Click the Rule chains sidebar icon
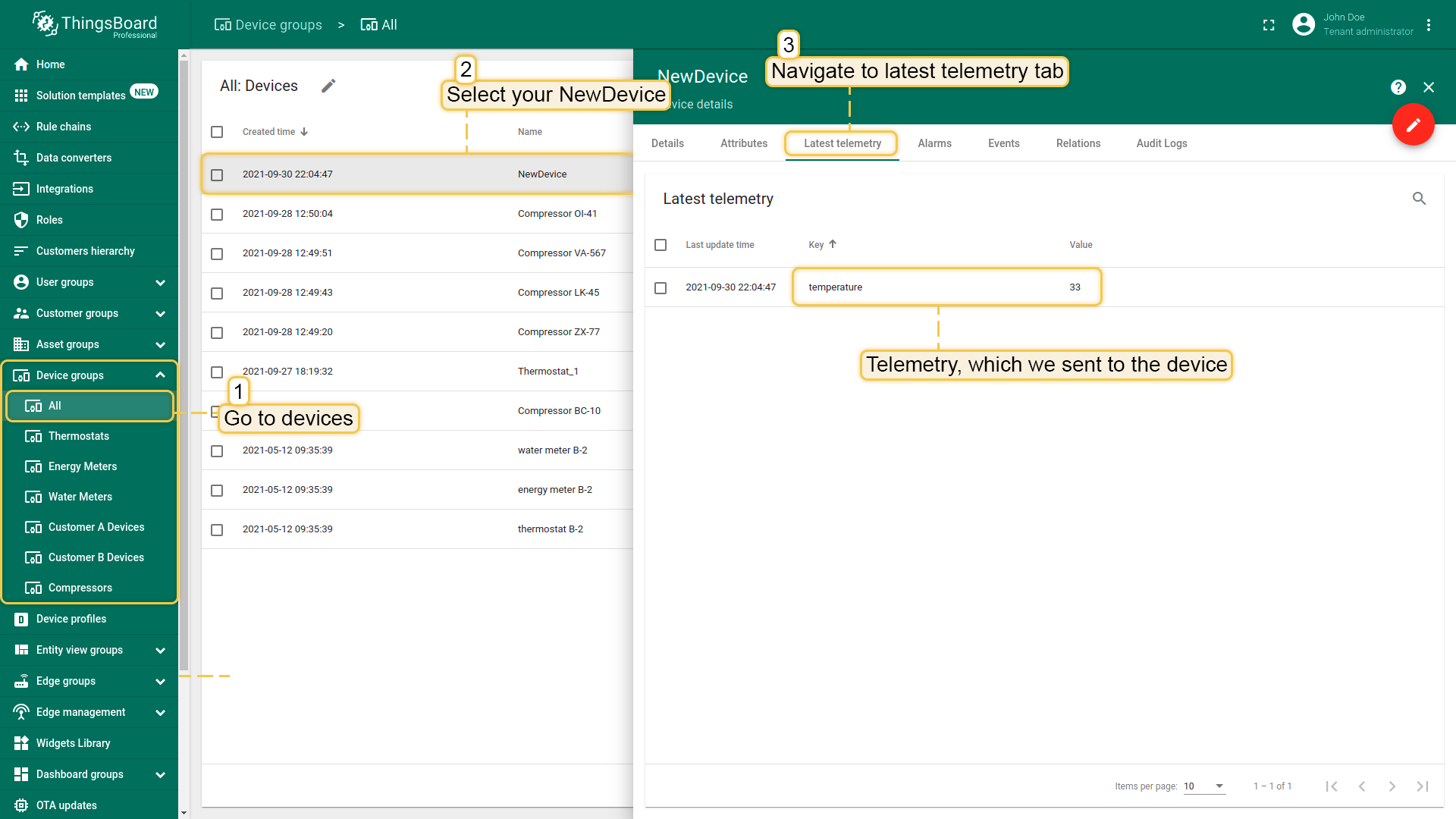The height and width of the screenshot is (819, 1456). pyautogui.click(x=21, y=127)
